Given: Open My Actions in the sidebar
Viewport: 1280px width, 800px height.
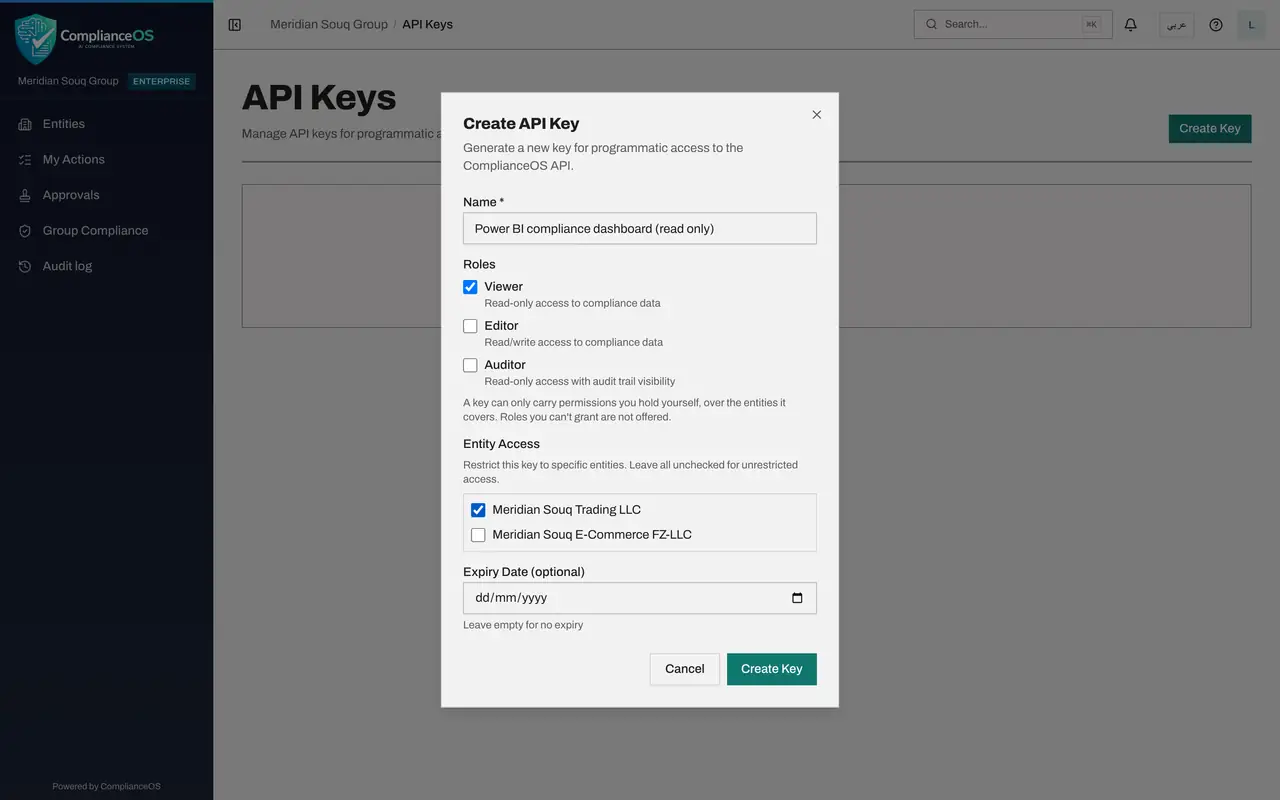Looking at the screenshot, I should click(106, 160).
